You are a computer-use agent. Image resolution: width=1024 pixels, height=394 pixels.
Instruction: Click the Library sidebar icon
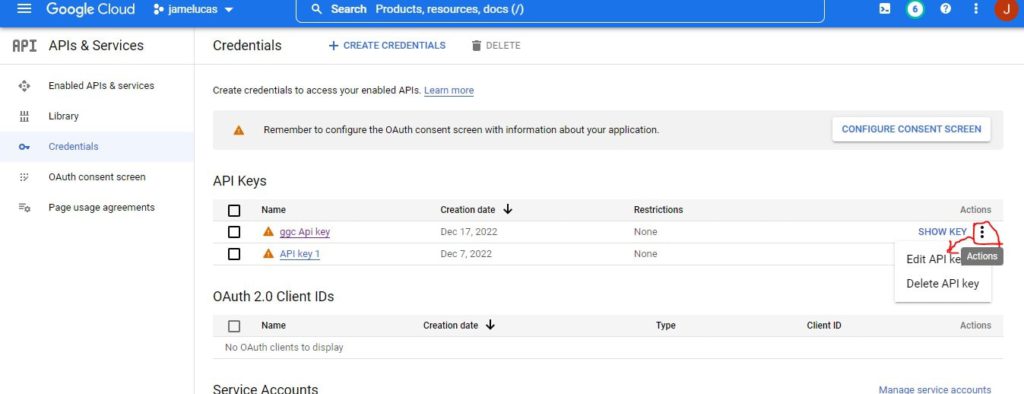[x=24, y=116]
